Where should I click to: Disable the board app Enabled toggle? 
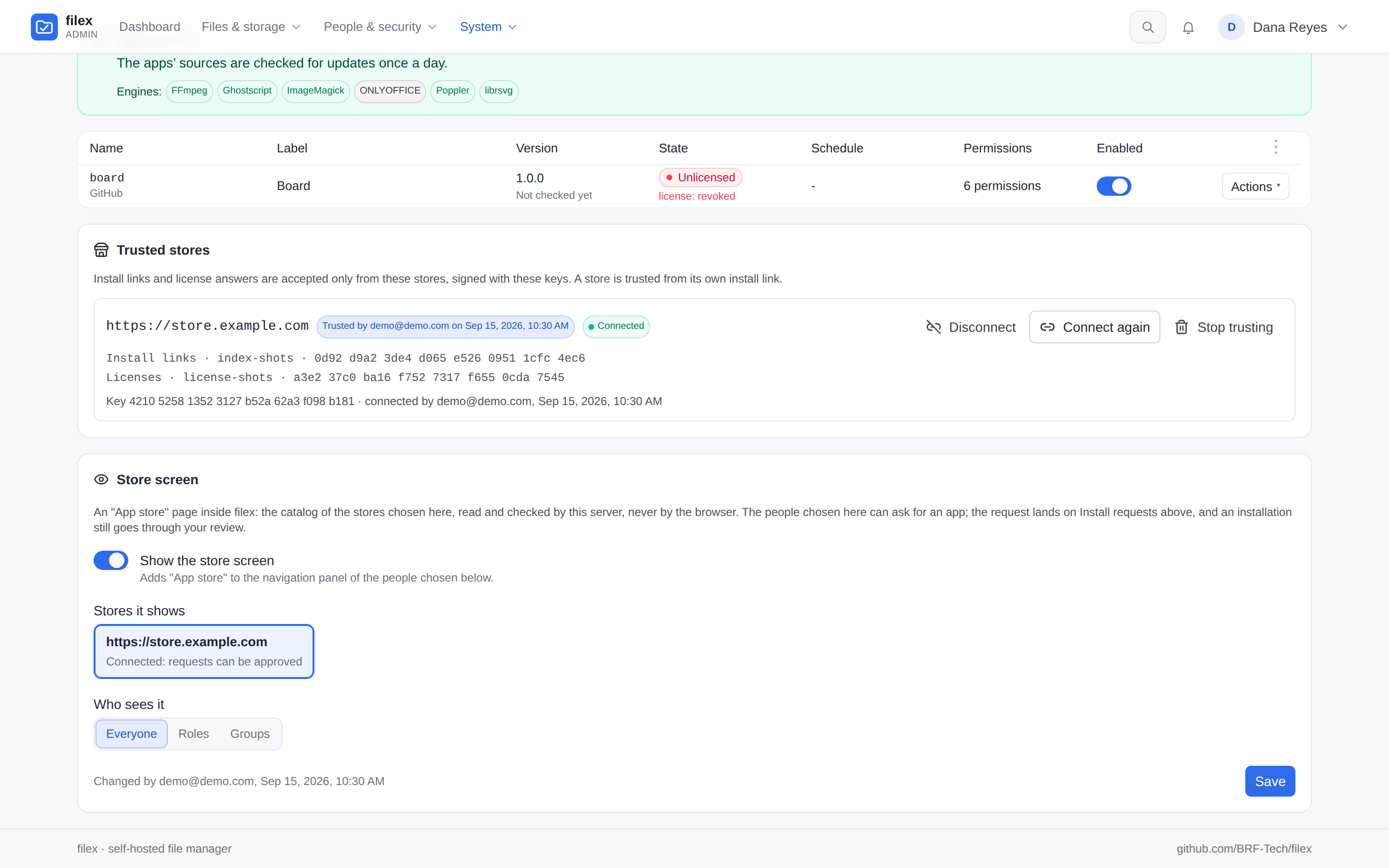coord(1114,186)
